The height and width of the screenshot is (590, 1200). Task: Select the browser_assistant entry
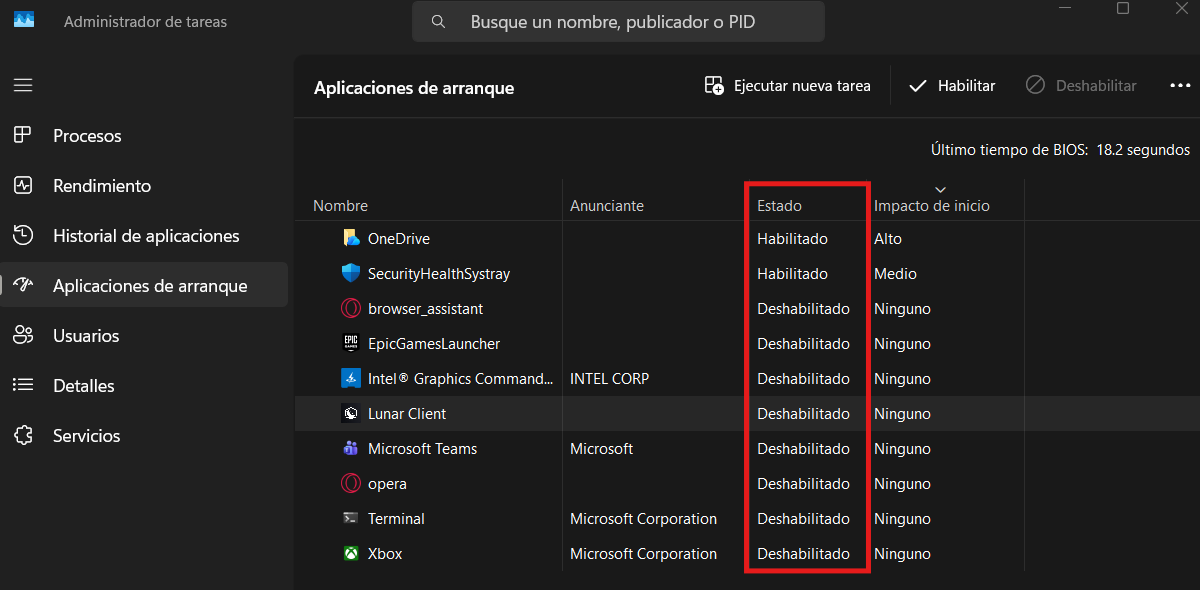pos(425,308)
